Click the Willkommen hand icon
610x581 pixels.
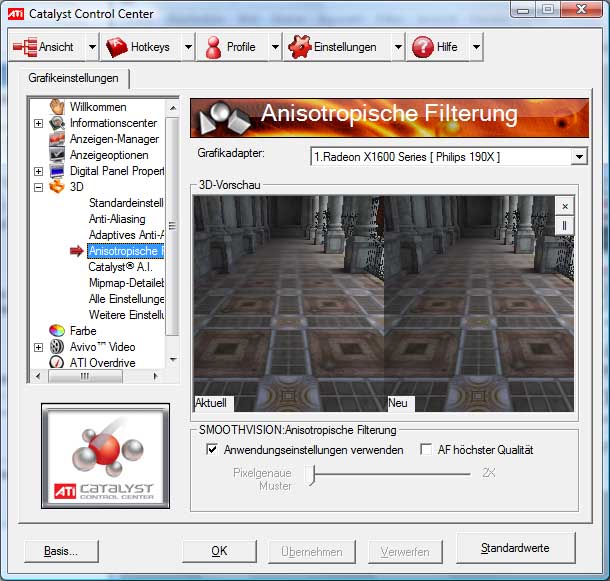pyautogui.click(x=57, y=107)
